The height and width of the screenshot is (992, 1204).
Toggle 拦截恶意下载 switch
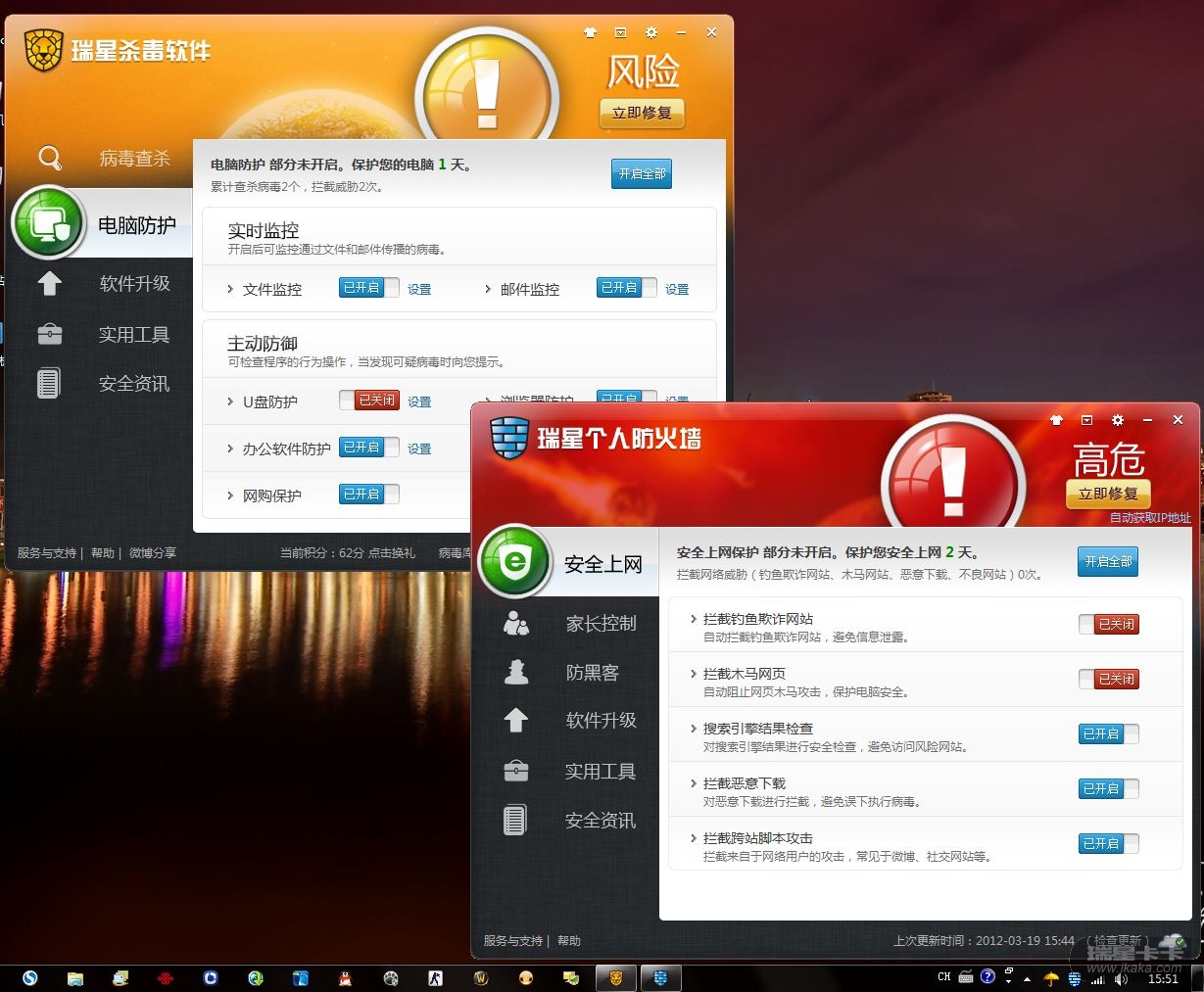[x=1109, y=788]
